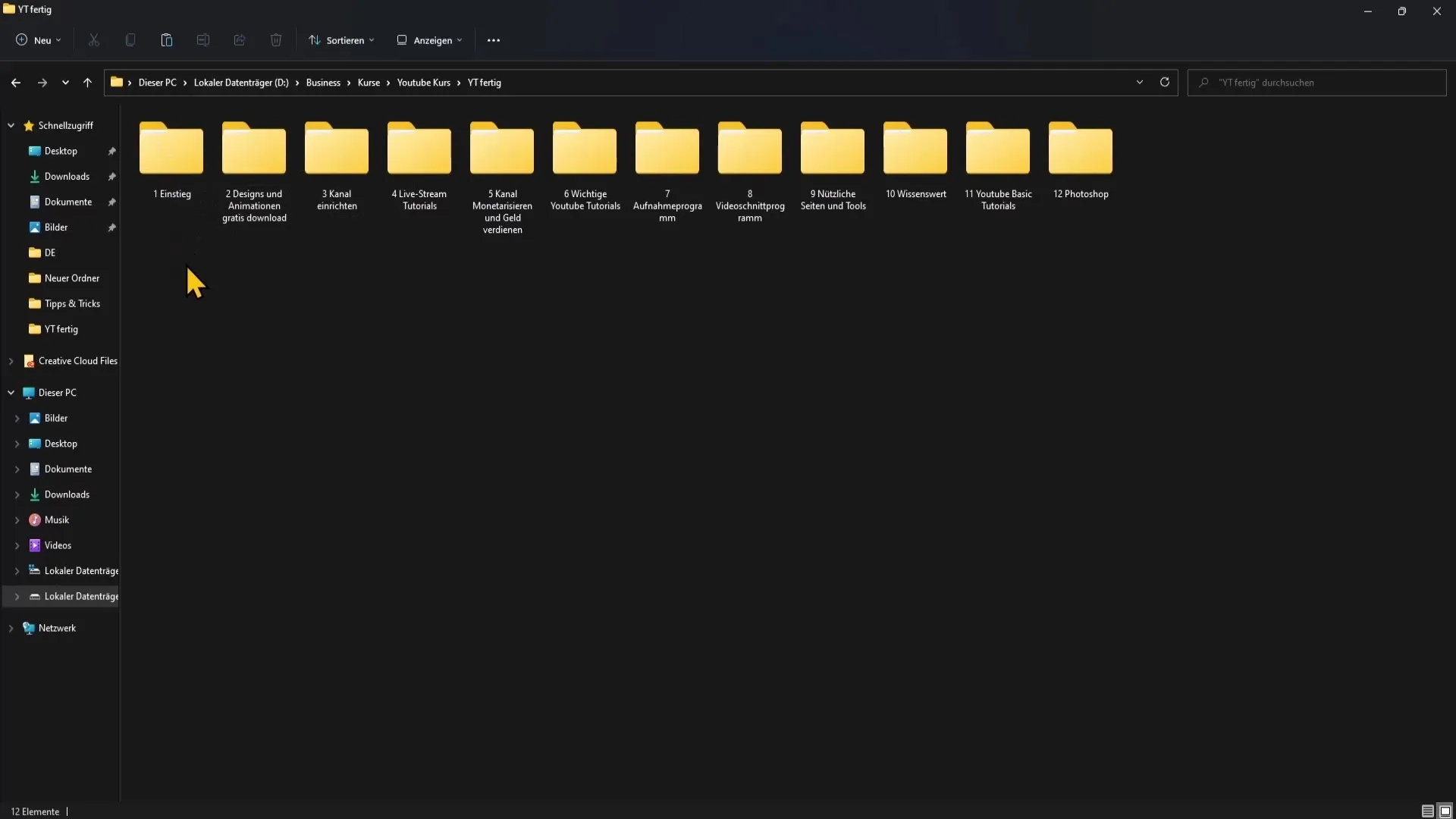Click the Paste clipboard icon
Viewport: 1456px width, 819px height.
167,40
